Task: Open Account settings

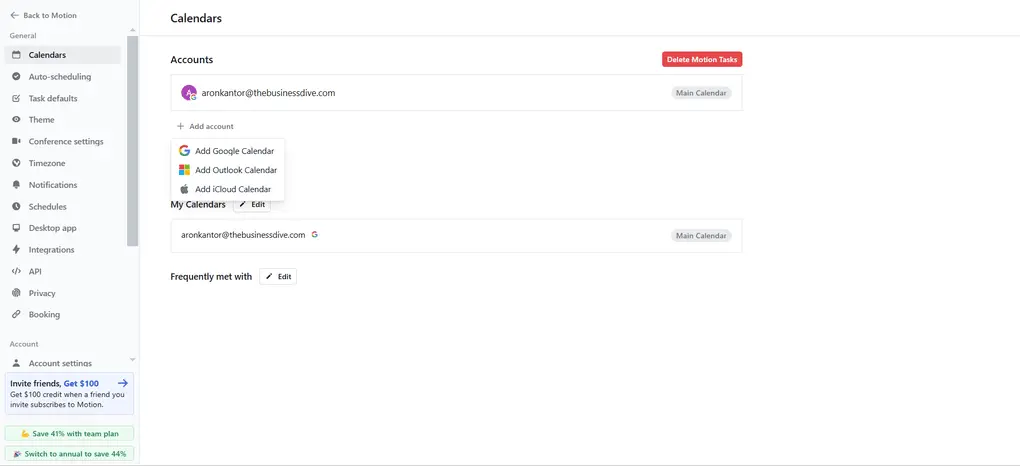Action: tap(62, 363)
